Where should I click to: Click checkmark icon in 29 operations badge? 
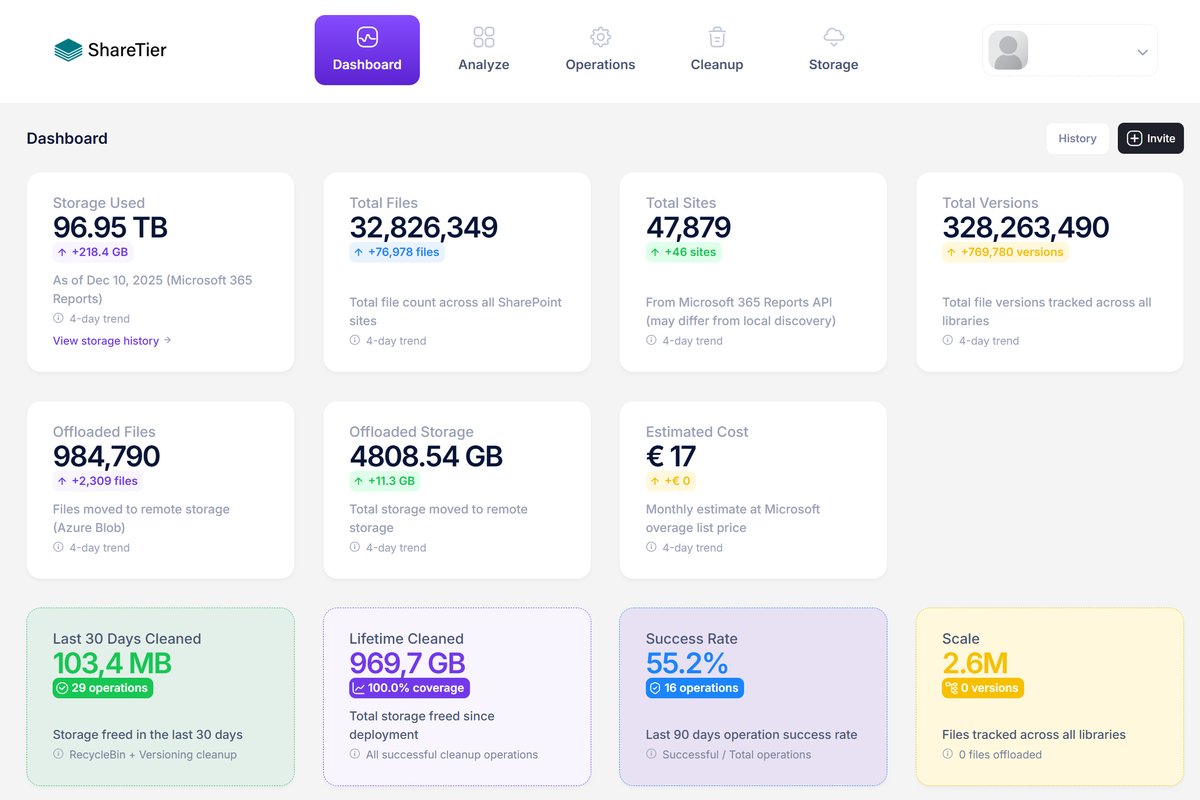pos(63,688)
